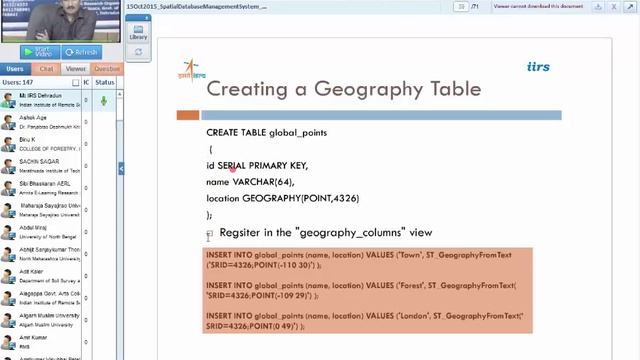640x360 pixels.
Task: Click the location GEOGRAPHY(POINT,4326) line
Action: click(x=282, y=198)
